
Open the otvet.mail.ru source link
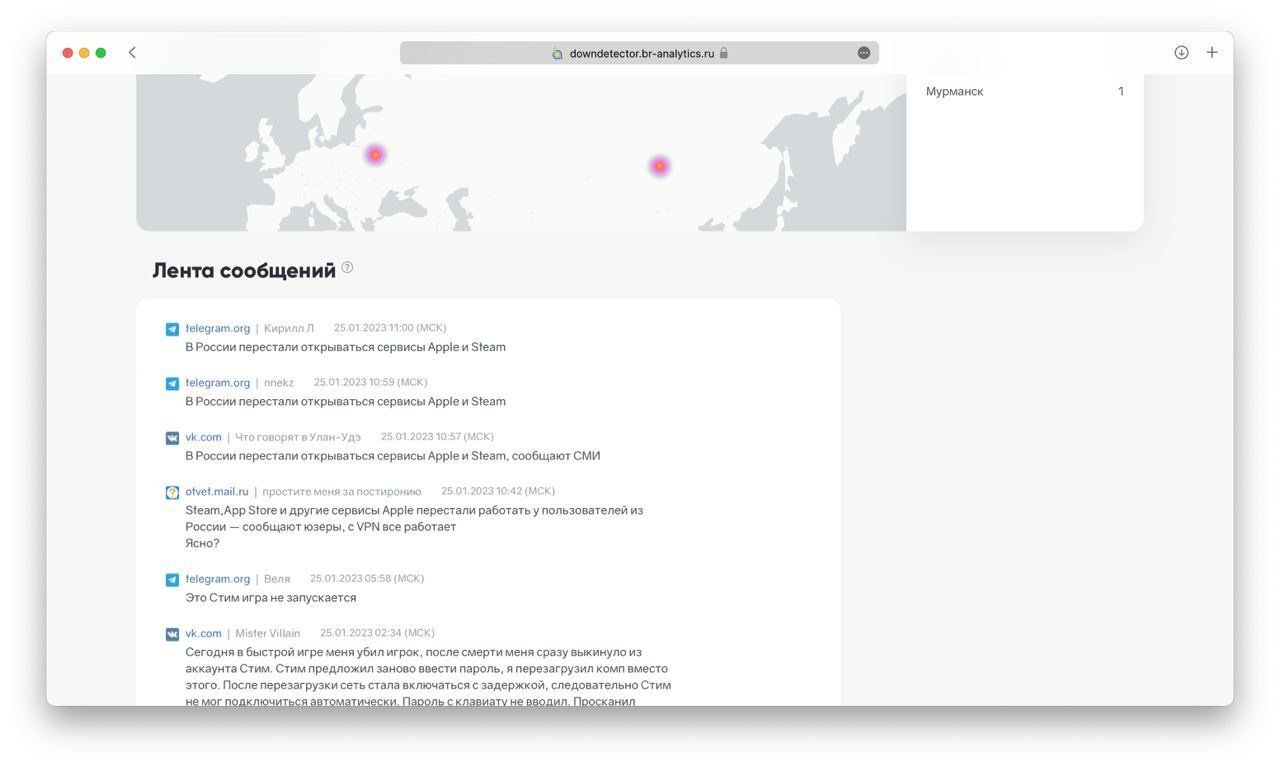click(x=217, y=491)
